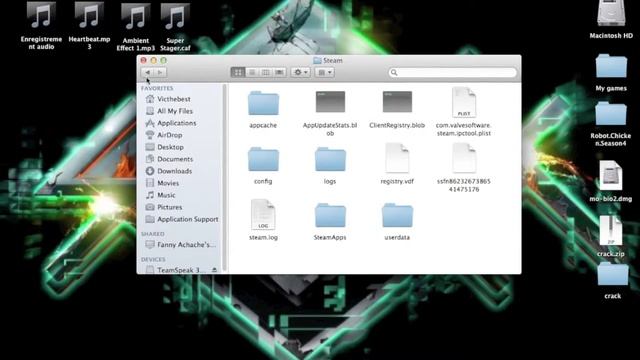This screenshot has width=640, height=360.
Task: Open the appcache folder
Action: pos(263,103)
